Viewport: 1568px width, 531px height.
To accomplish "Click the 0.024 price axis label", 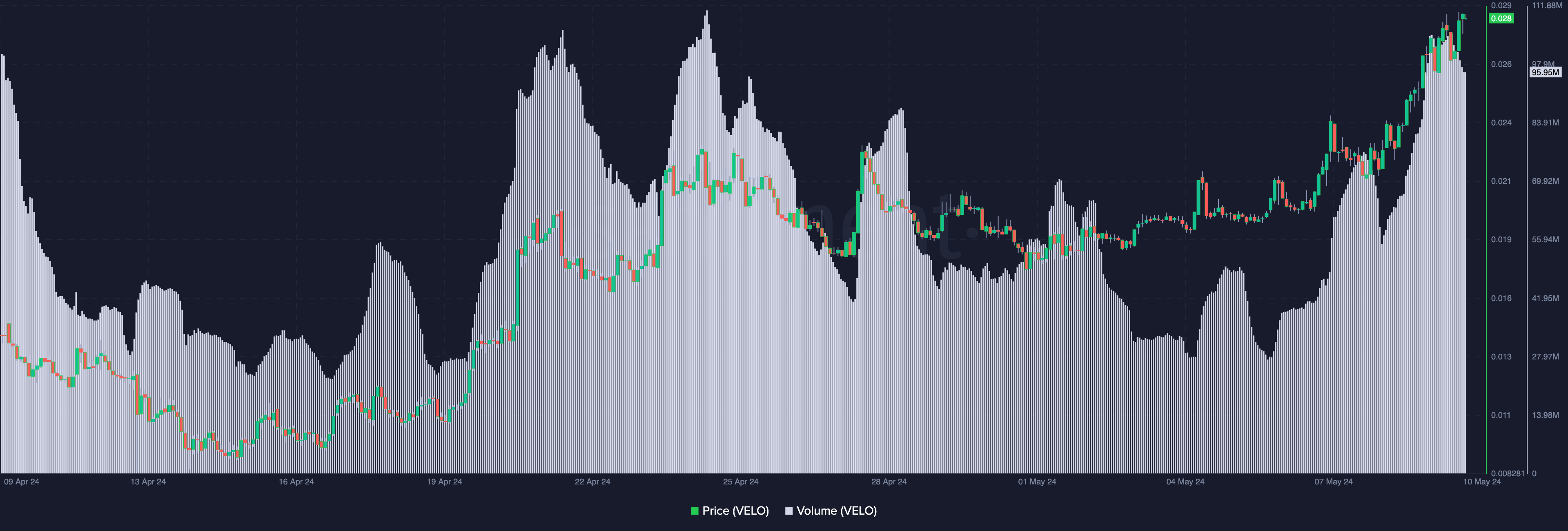I will (1501, 123).
